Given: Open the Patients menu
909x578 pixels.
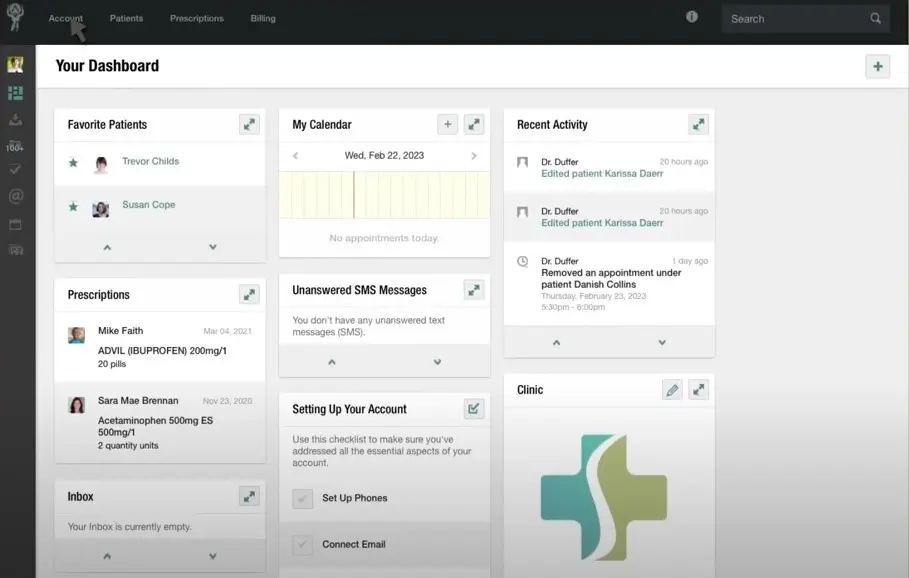Looking at the screenshot, I should click(x=126, y=17).
